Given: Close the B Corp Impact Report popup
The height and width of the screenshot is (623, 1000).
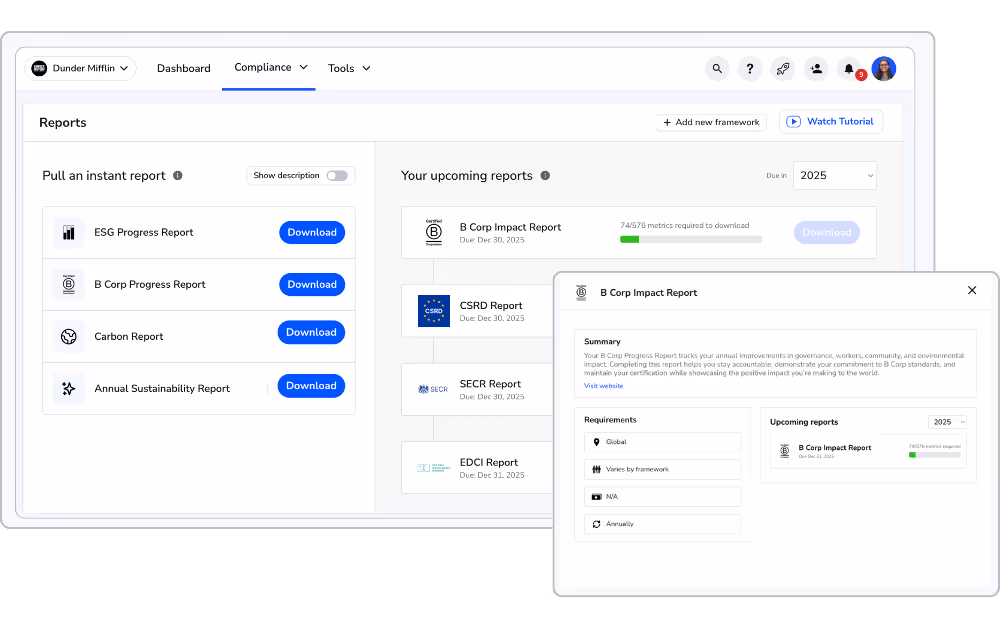Looking at the screenshot, I should coord(972,290).
